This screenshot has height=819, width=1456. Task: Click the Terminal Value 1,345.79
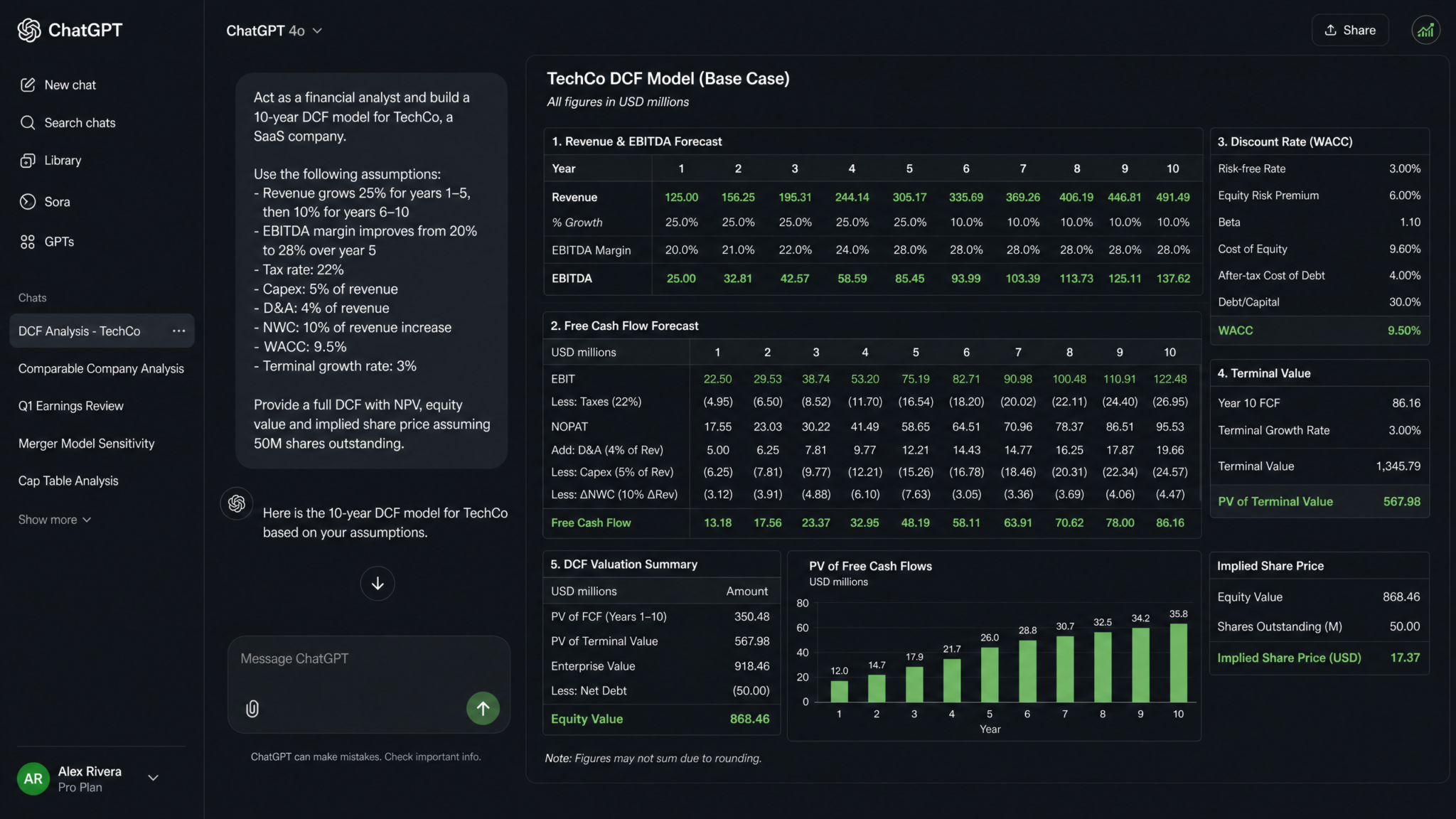point(1398,466)
